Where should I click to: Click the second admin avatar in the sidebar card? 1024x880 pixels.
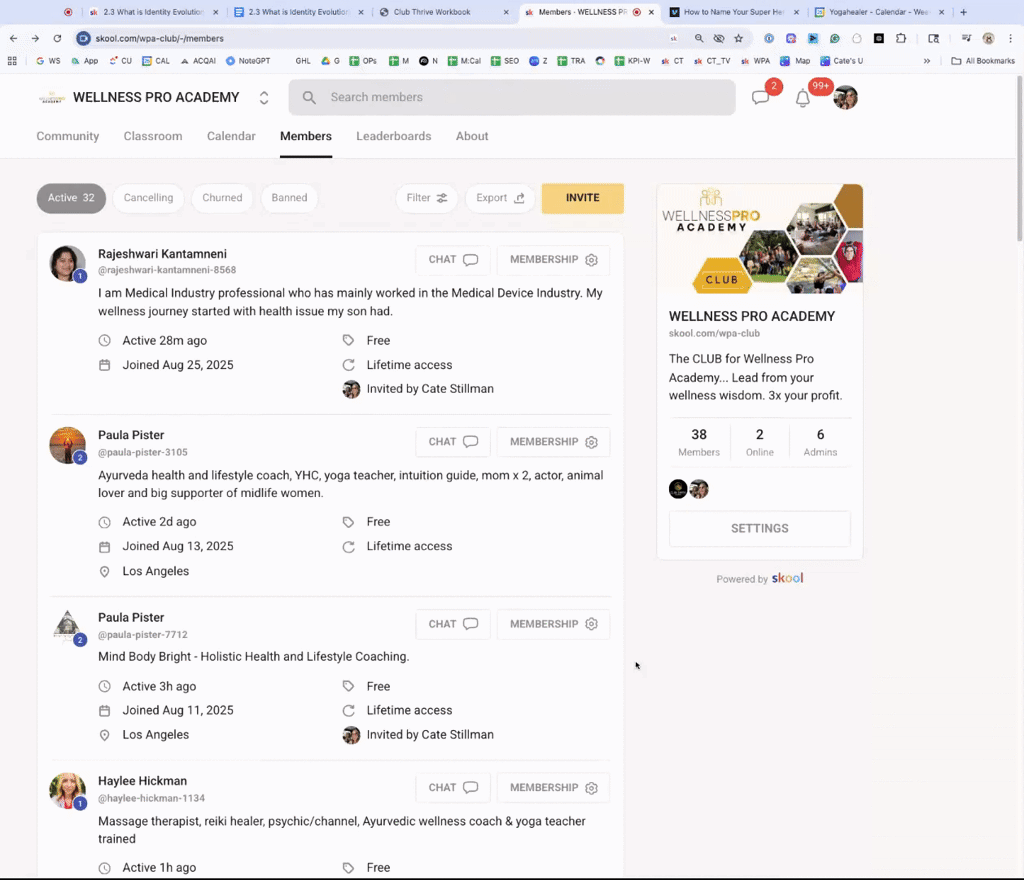[x=699, y=489]
